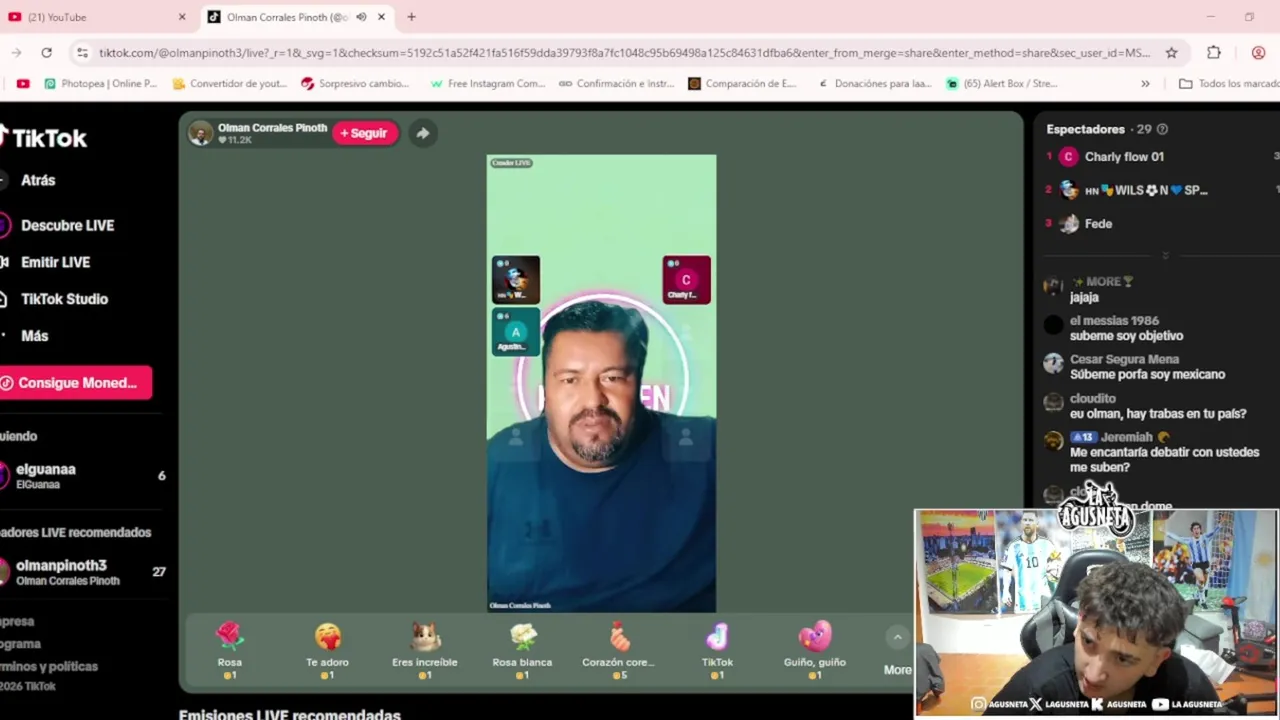Click the forward navigation arrow
Screen dimensions: 1280x720
16,53
